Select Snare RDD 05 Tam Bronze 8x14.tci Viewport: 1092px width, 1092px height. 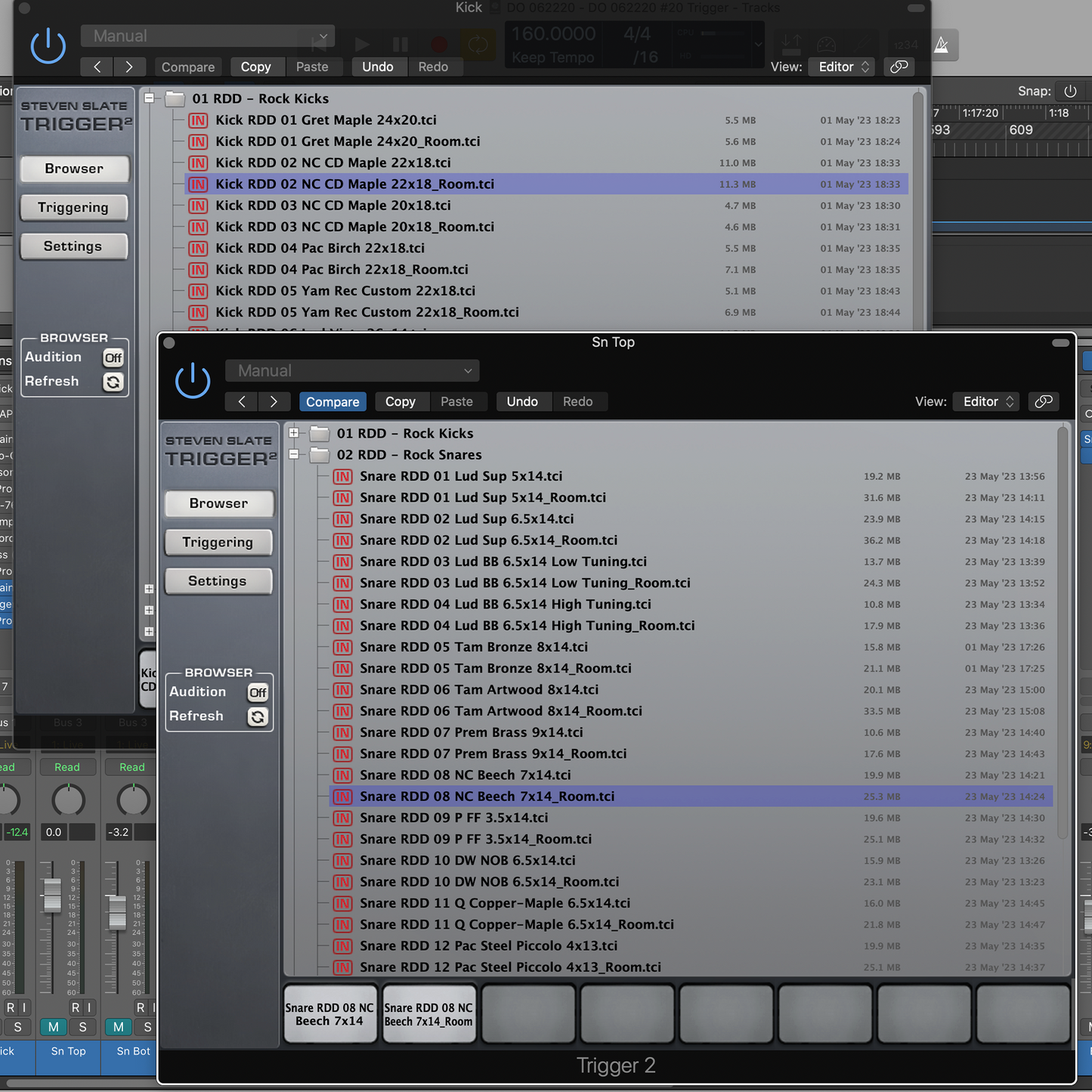473,647
